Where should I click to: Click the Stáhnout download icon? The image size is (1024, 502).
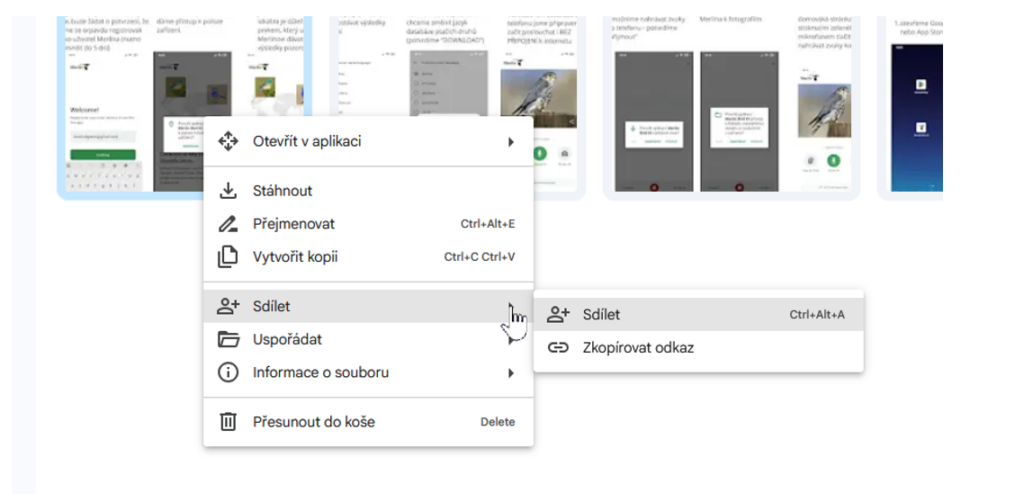click(228, 191)
